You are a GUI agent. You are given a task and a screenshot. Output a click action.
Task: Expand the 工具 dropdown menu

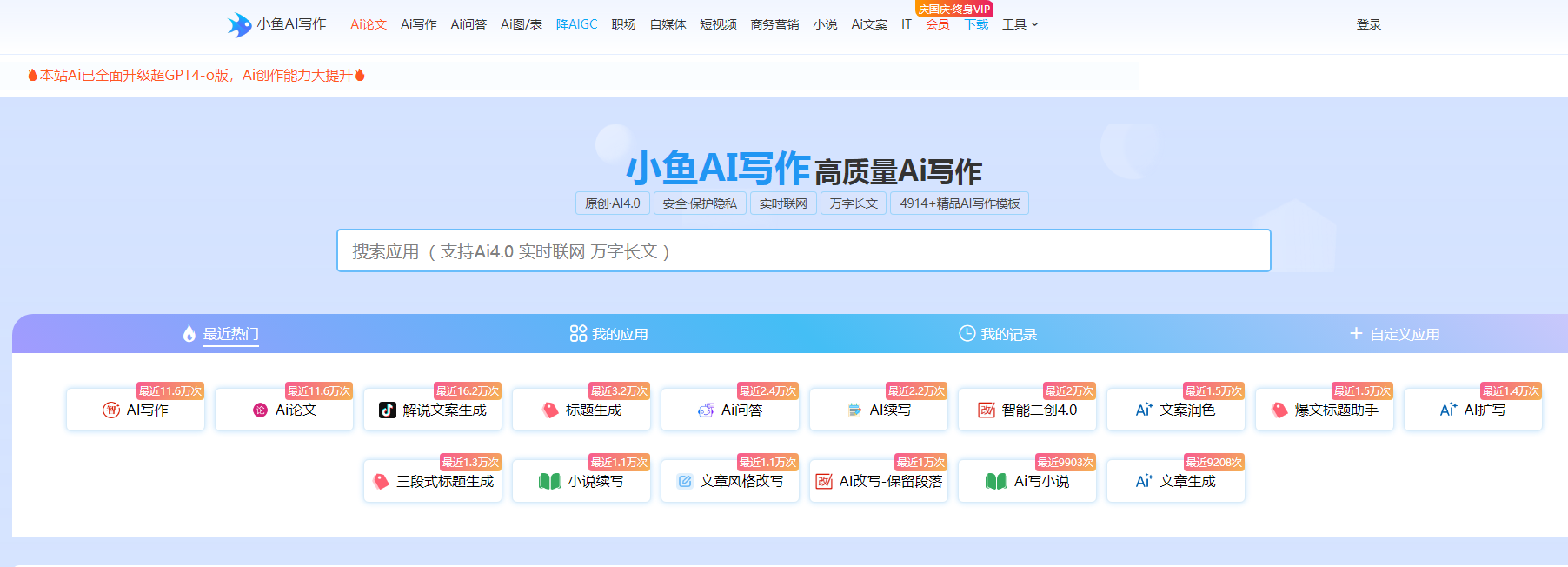[x=1020, y=24]
